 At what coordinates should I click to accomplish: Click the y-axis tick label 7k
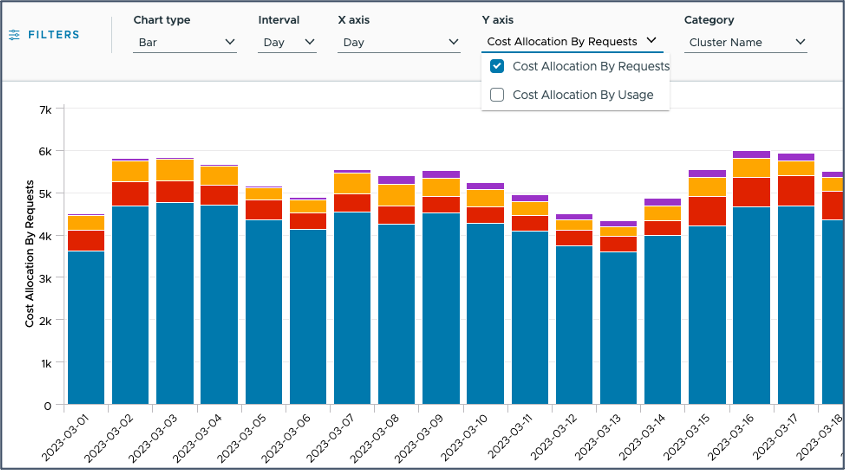point(46,110)
